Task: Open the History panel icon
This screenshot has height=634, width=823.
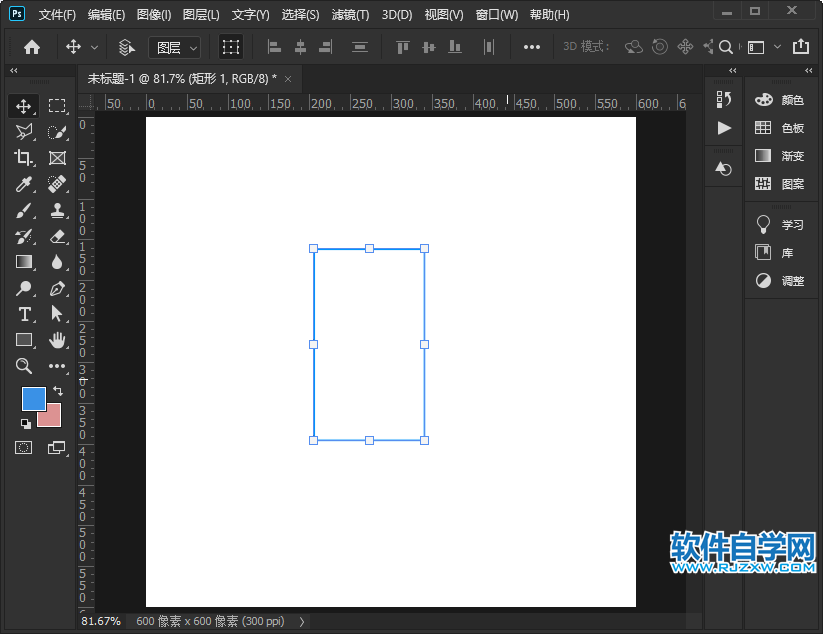Action: [724, 99]
